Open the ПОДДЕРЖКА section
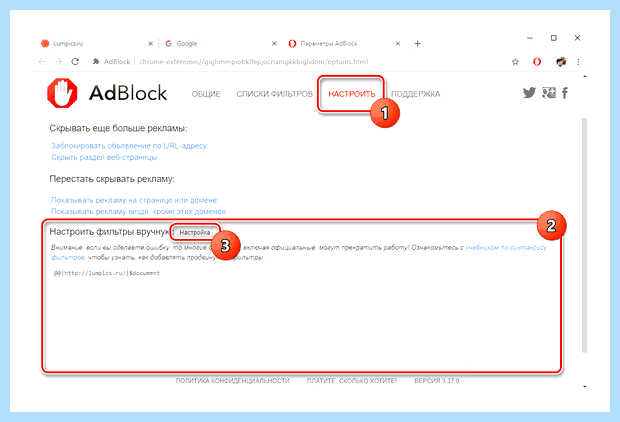620x422 pixels. [x=416, y=94]
